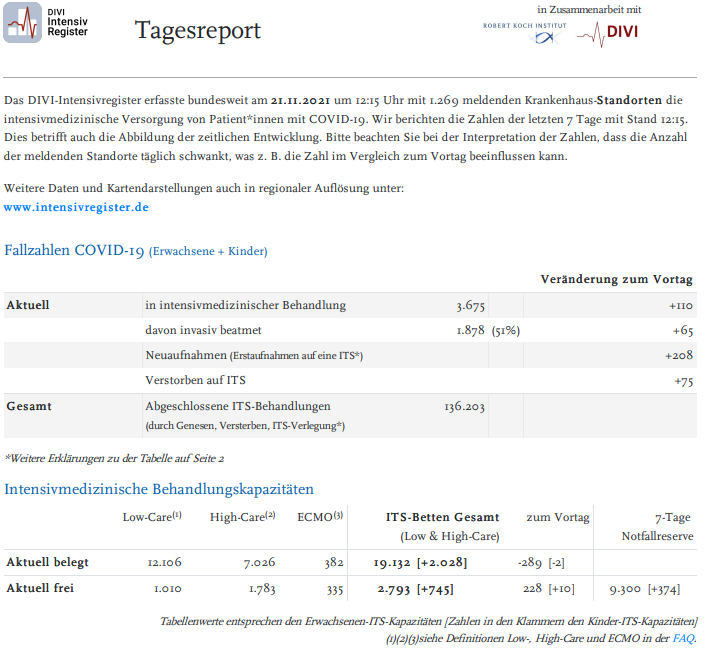The height and width of the screenshot is (660, 718).
Task: Click the Veränderung zum Vortag column header
Action: pyautogui.click(x=618, y=278)
